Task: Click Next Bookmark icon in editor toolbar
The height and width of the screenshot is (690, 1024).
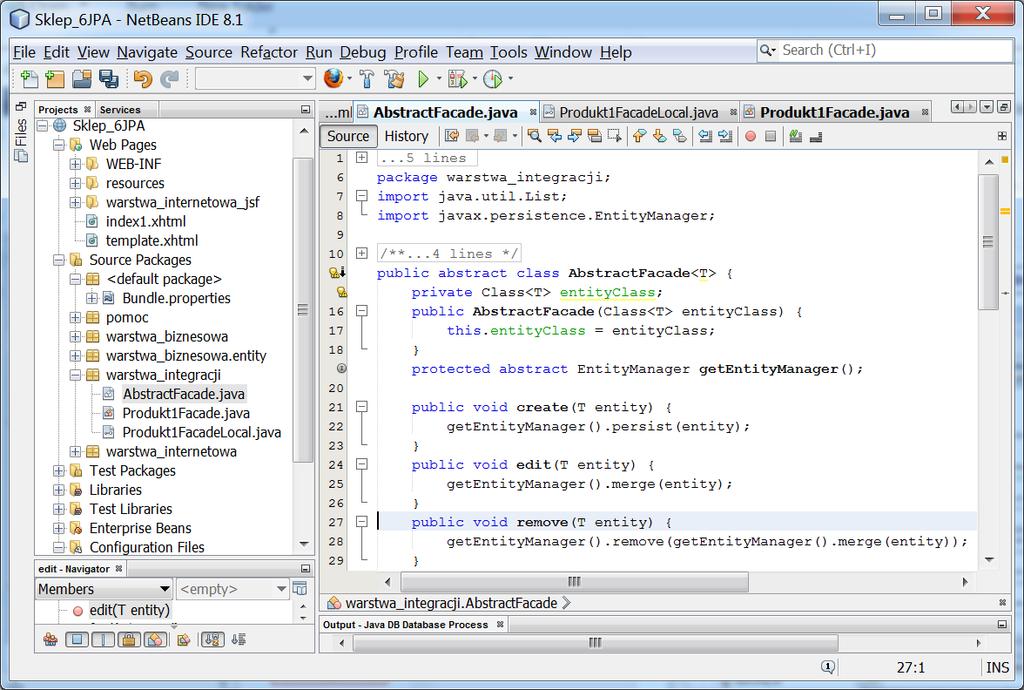Action: (660, 136)
